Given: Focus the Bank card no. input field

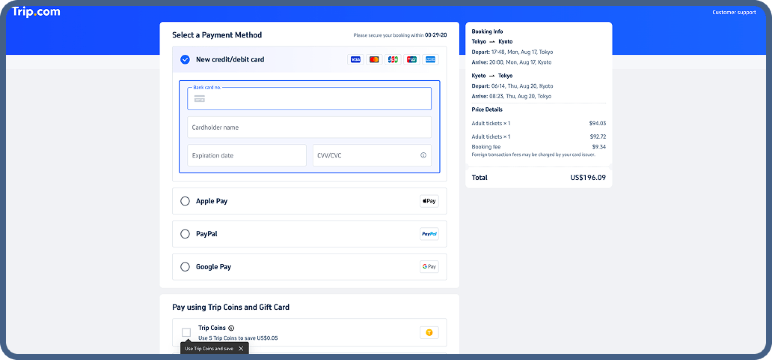Looking at the screenshot, I should [x=309, y=98].
